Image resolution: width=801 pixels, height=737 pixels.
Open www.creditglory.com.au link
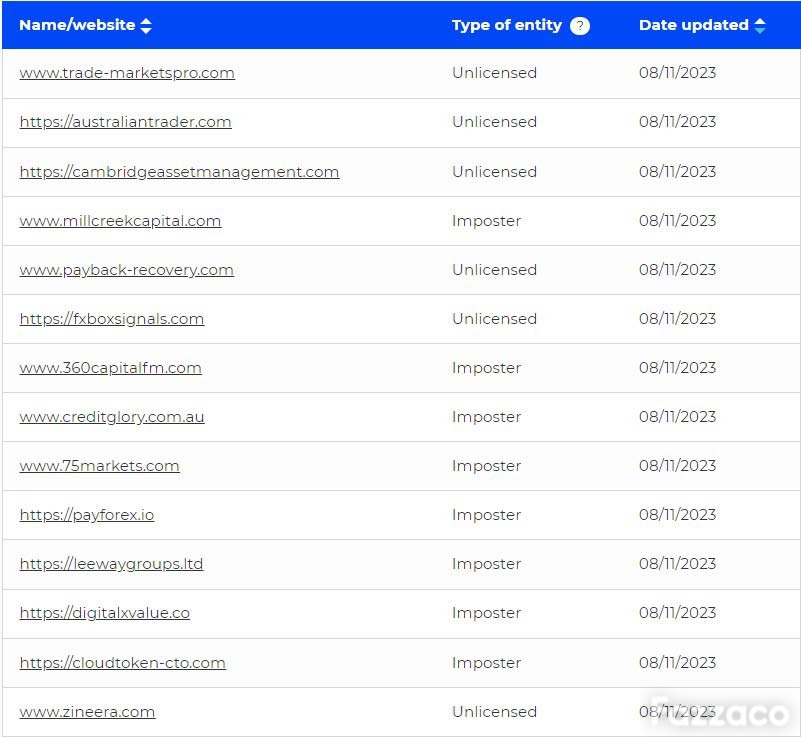pyautogui.click(x=112, y=417)
